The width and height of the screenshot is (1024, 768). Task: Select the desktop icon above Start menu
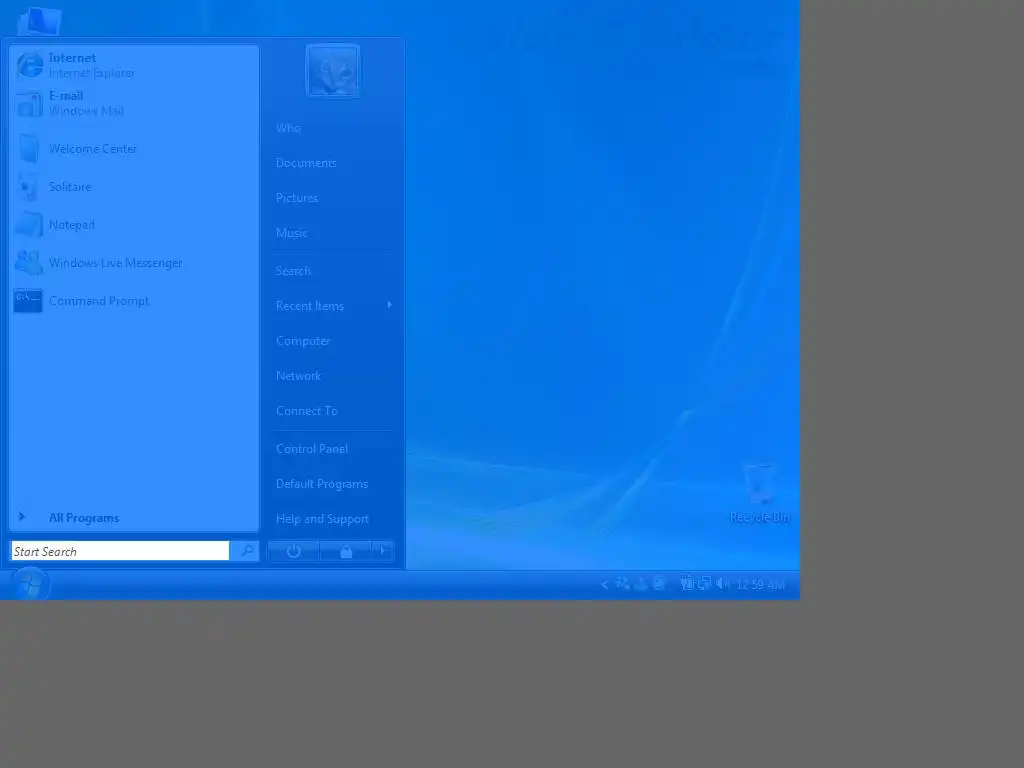(x=40, y=21)
